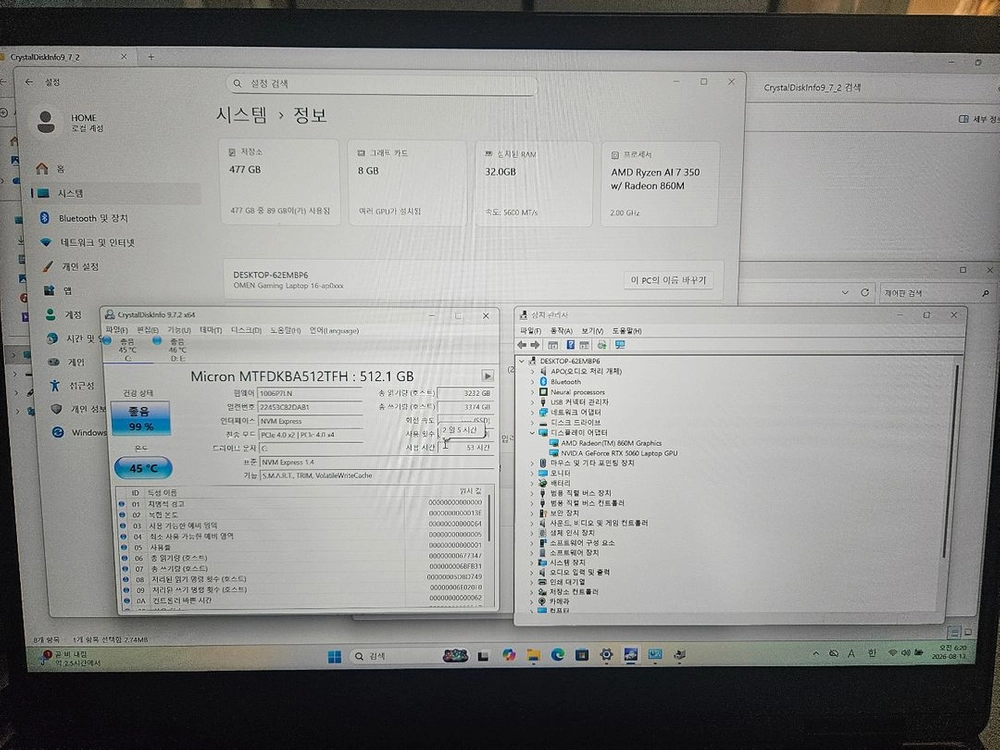Click the 사용률 row with ID 05
The height and width of the screenshot is (750, 1000).
[x=301, y=547]
